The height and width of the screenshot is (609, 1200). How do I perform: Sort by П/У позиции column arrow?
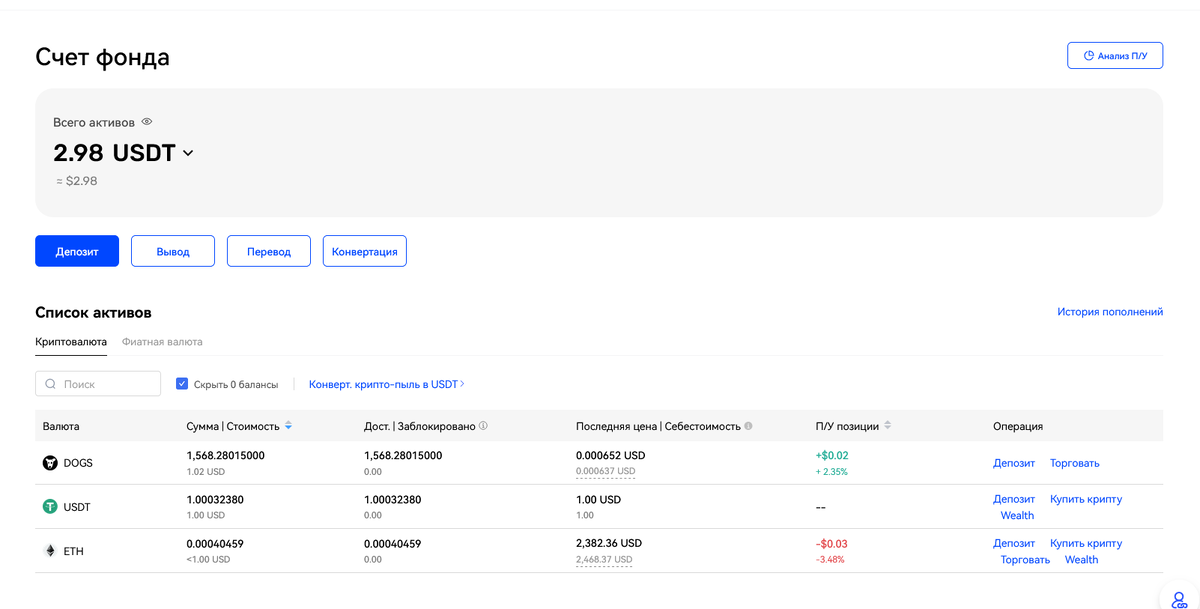[887, 426]
